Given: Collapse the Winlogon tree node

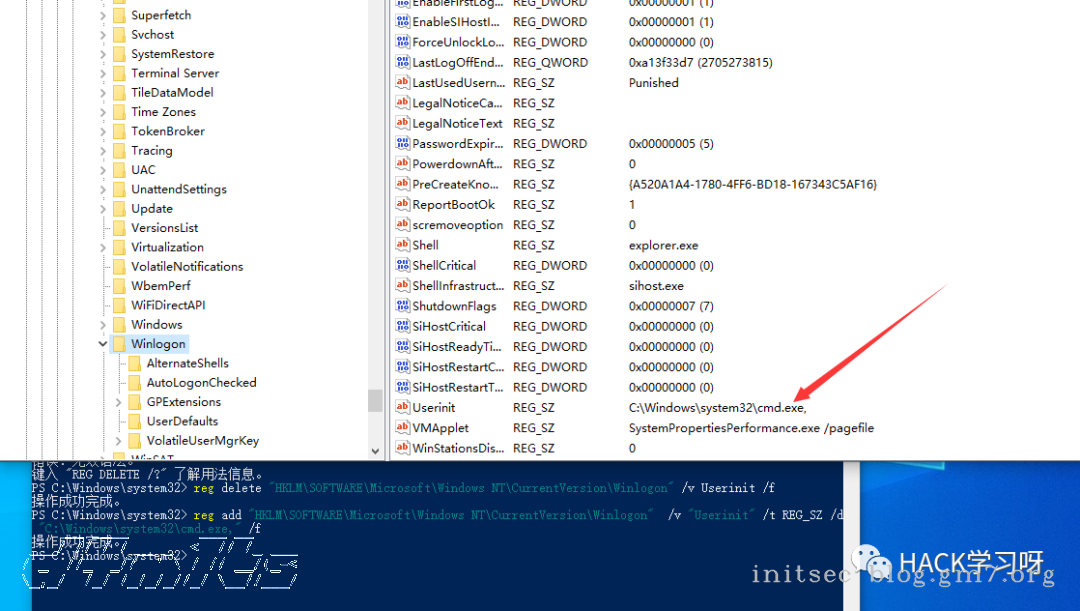Looking at the screenshot, I should [x=103, y=344].
